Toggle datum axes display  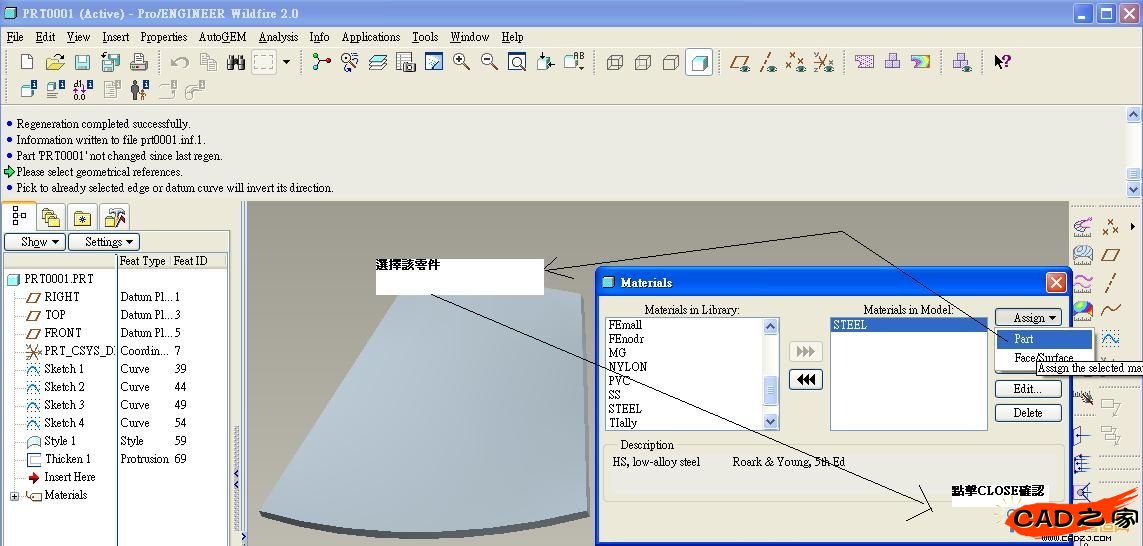coord(767,62)
